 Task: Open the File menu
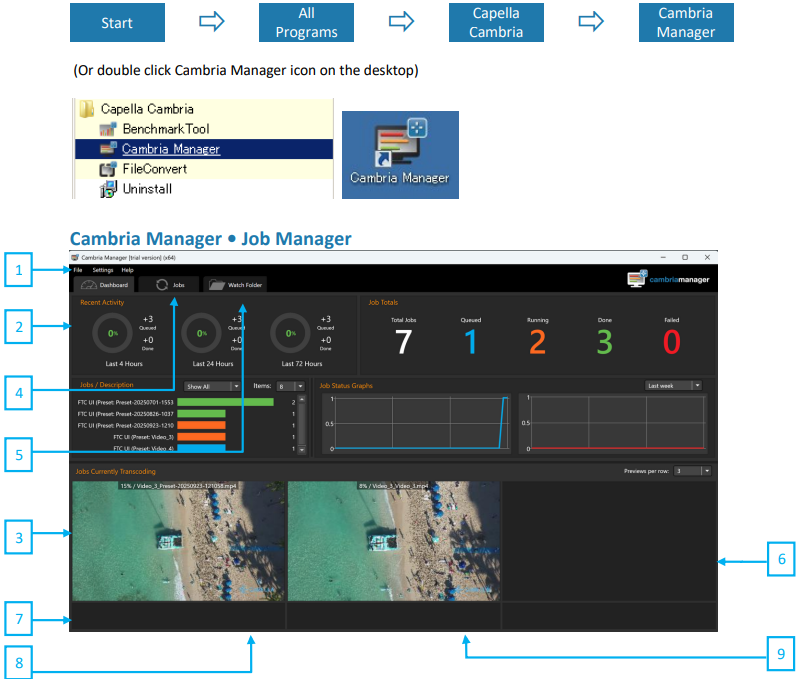(78, 270)
